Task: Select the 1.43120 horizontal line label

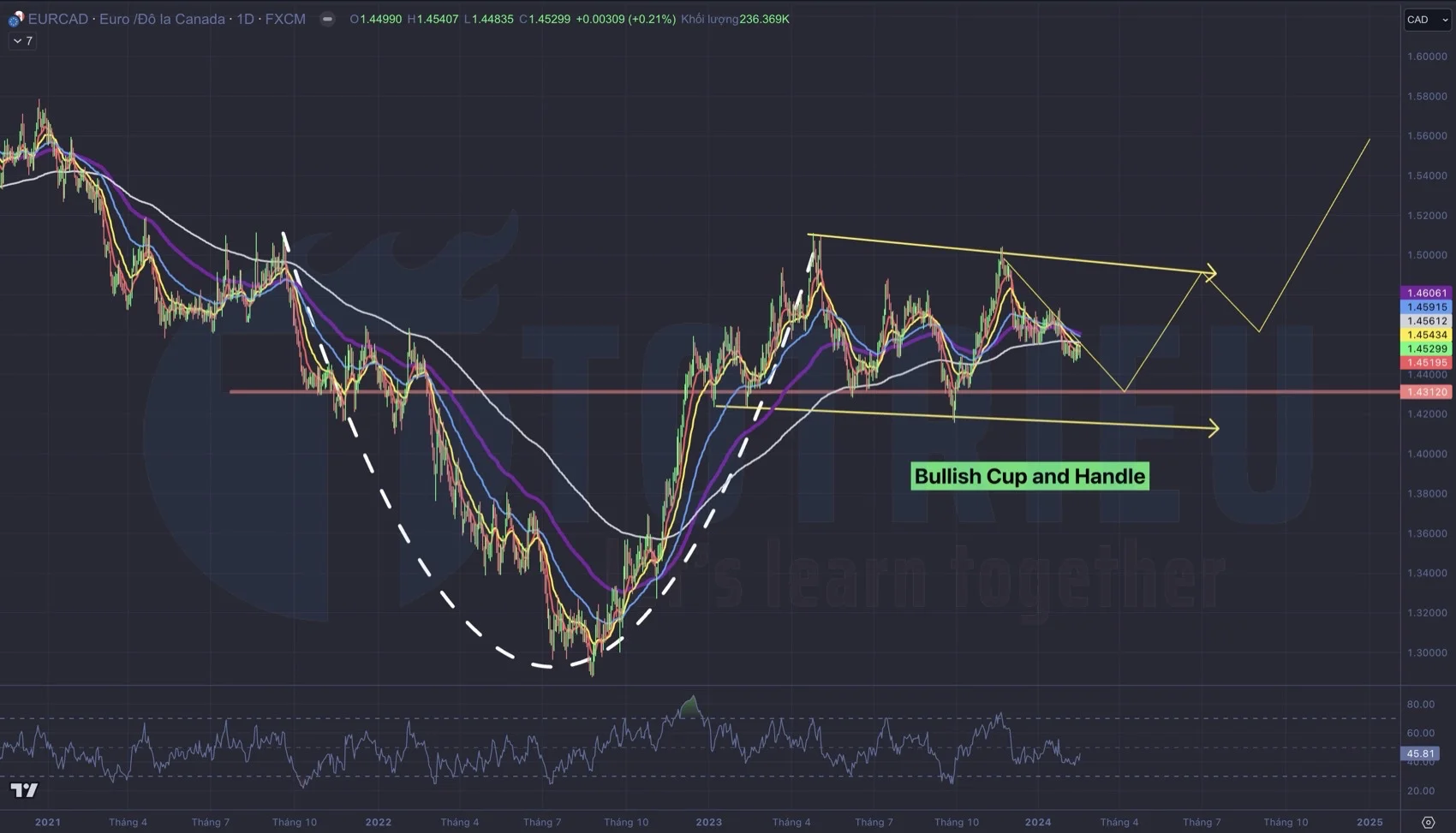Action: 1426,392
